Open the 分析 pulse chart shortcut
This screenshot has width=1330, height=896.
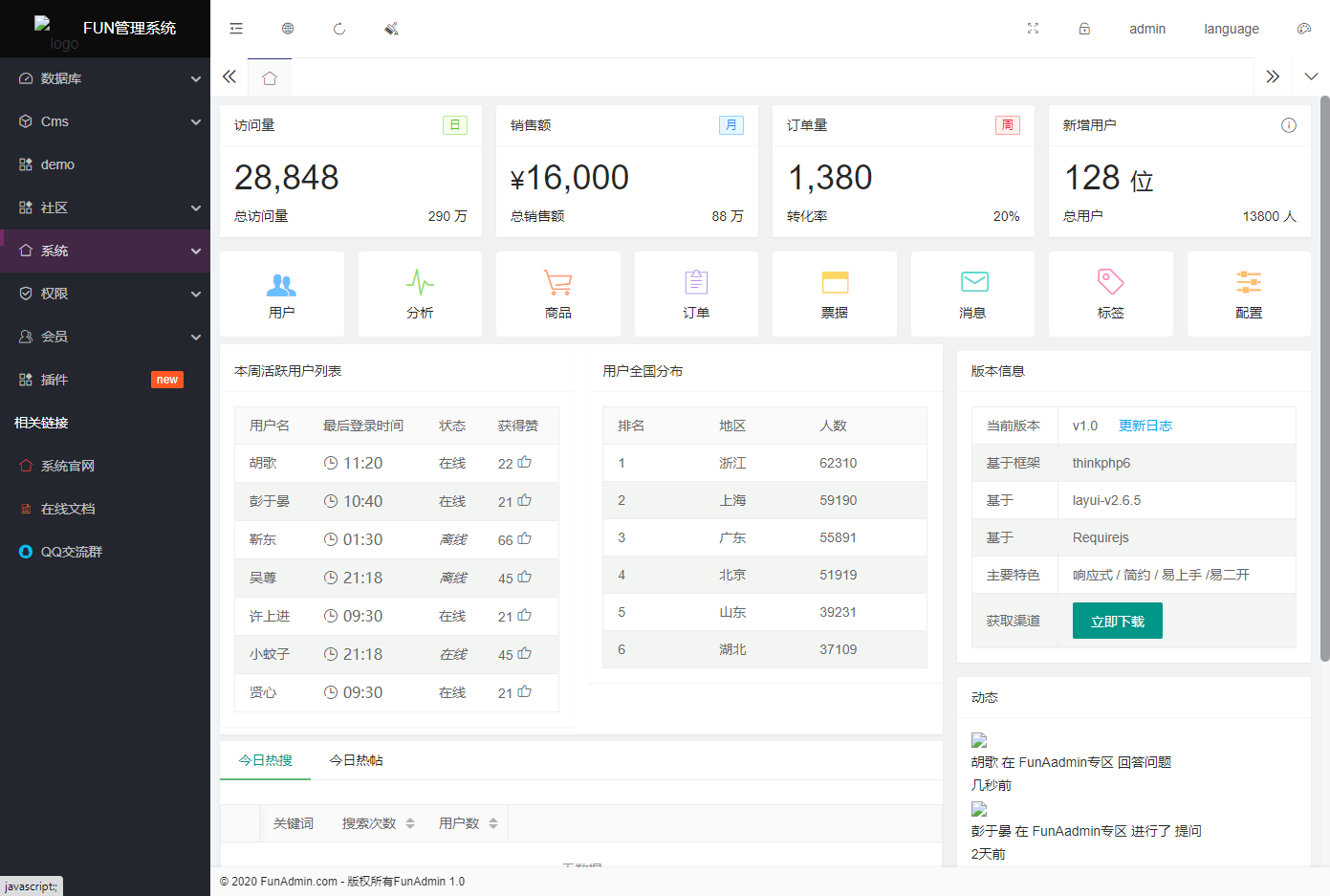pos(420,294)
